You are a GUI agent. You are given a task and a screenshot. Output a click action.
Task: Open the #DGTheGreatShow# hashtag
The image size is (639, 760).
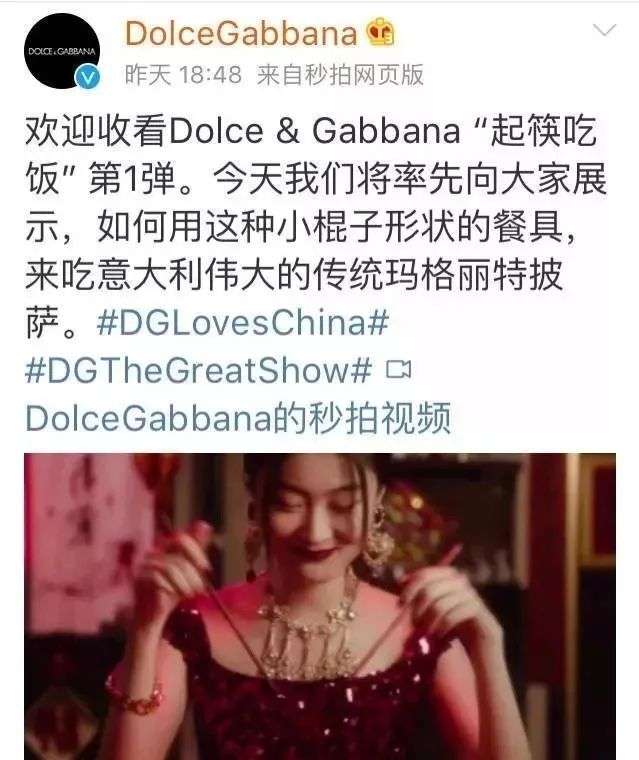click(198, 370)
